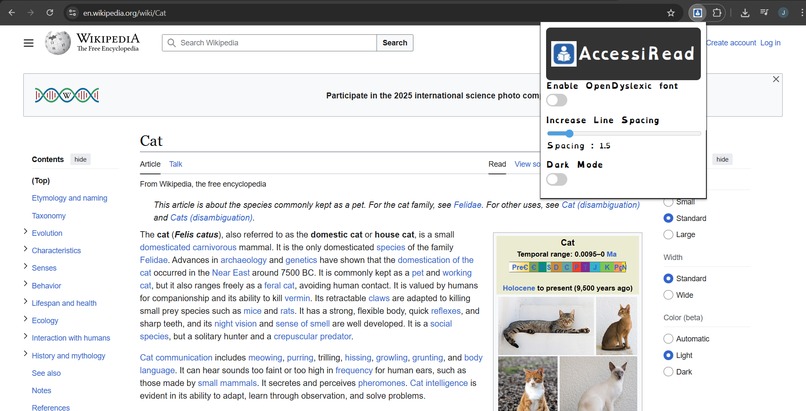
Task: Hide the Appearance panel
Action: tap(722, 159)
